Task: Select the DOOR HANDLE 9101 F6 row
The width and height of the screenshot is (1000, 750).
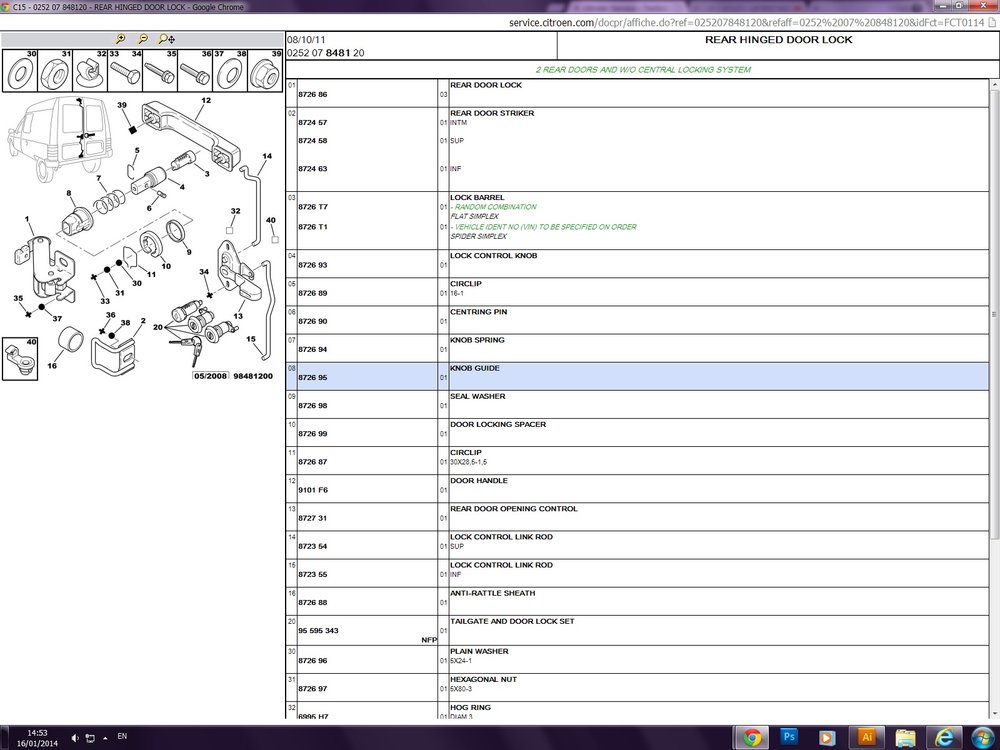Action: pos(637,489)
